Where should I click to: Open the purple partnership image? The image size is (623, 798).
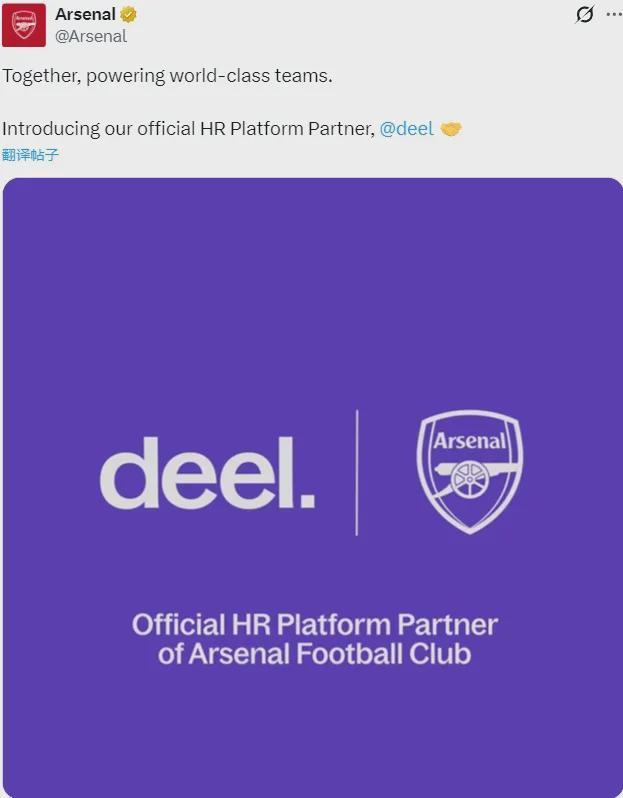(313, 488)
